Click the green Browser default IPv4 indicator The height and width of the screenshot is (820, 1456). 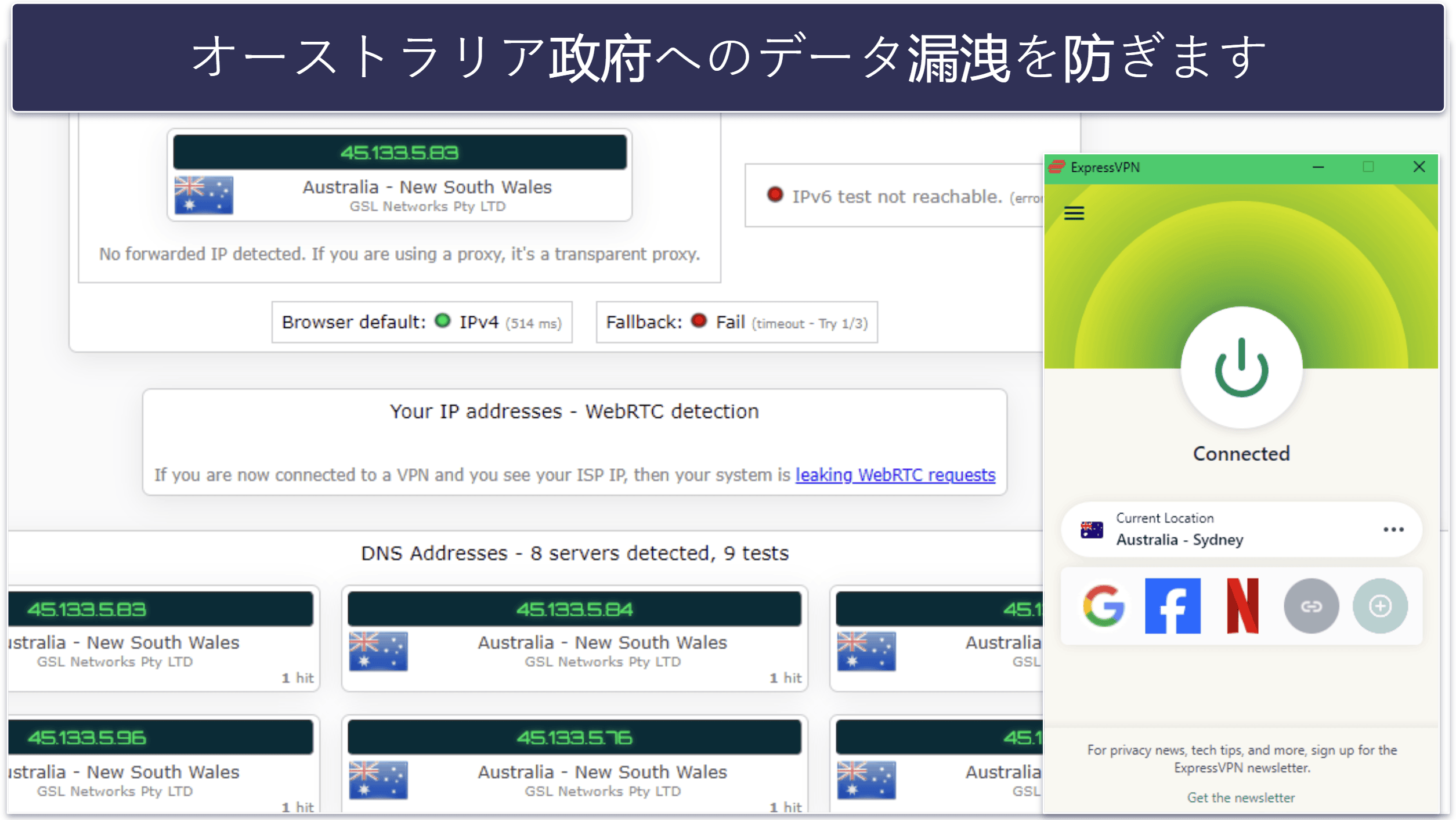pyautogui.click(x=442, y=321)
